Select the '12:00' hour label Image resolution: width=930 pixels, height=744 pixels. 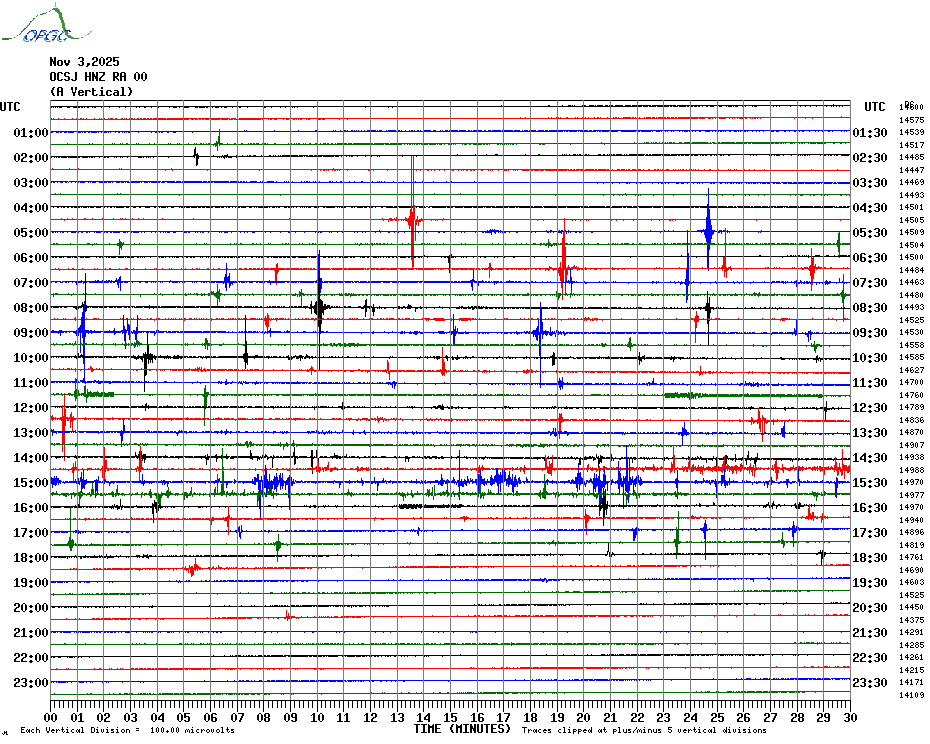click(x=31, y=408)
